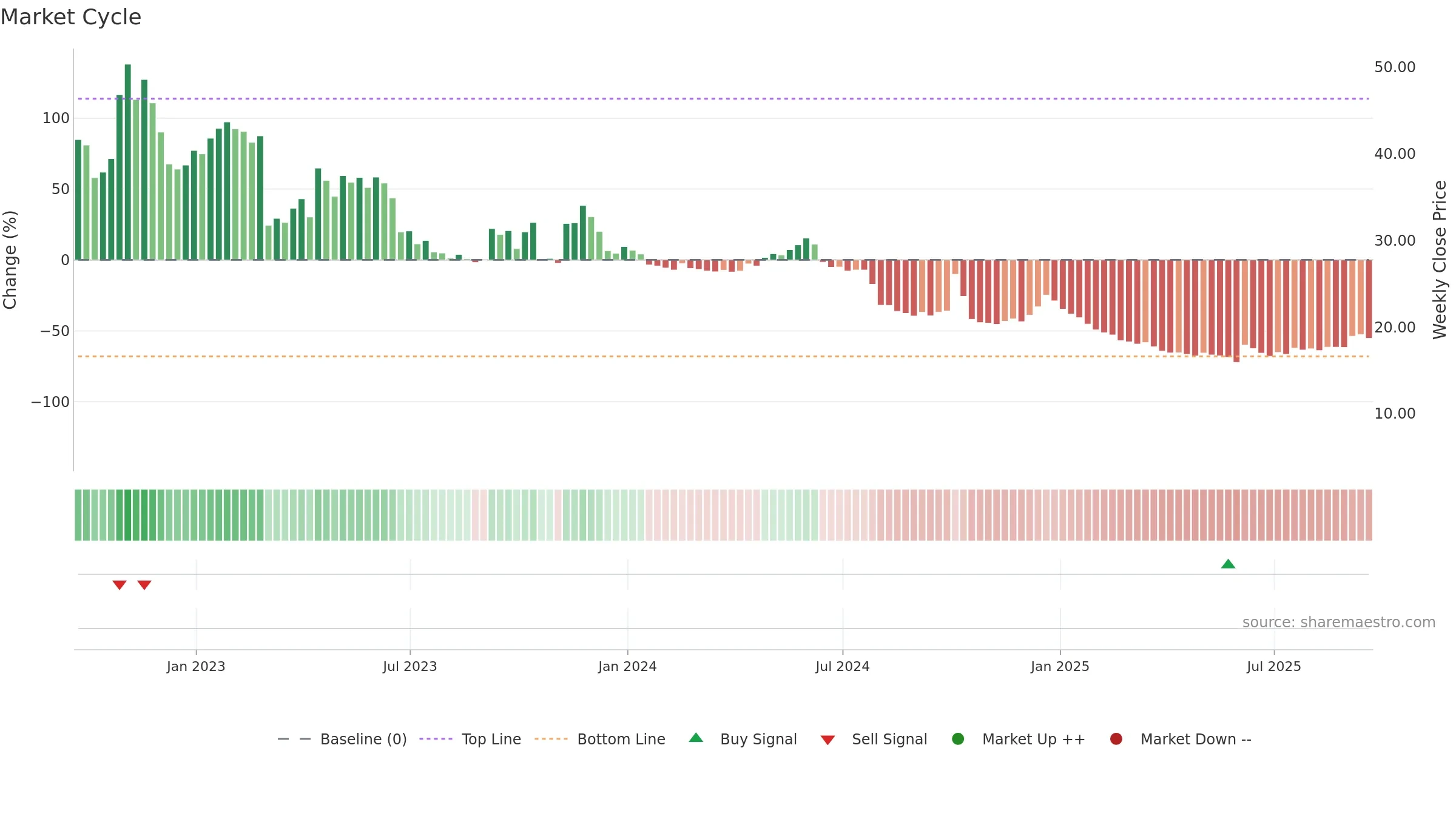Screen dimensions: 1456x819
Task: Click the red Market Down circle in the legend
Action: point(1116,739)
